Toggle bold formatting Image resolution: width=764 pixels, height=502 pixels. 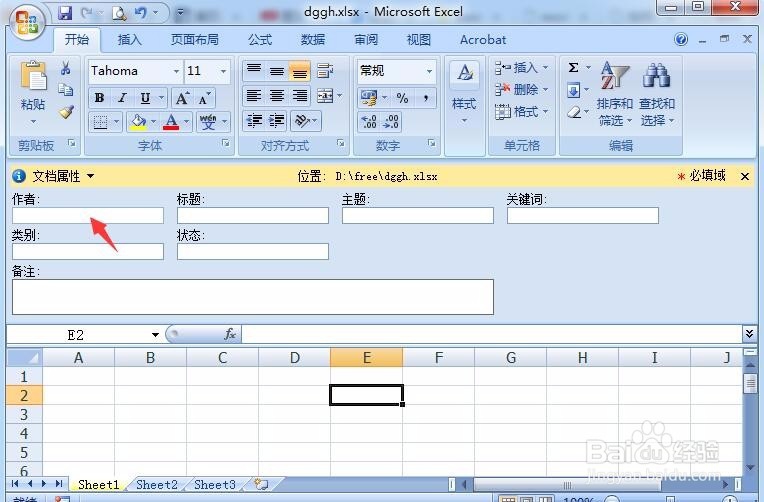click(x=99, y=98)
